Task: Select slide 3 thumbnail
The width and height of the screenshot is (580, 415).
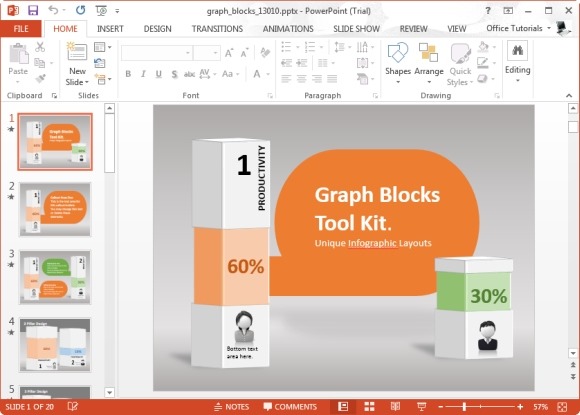Action: pos(55,277)
